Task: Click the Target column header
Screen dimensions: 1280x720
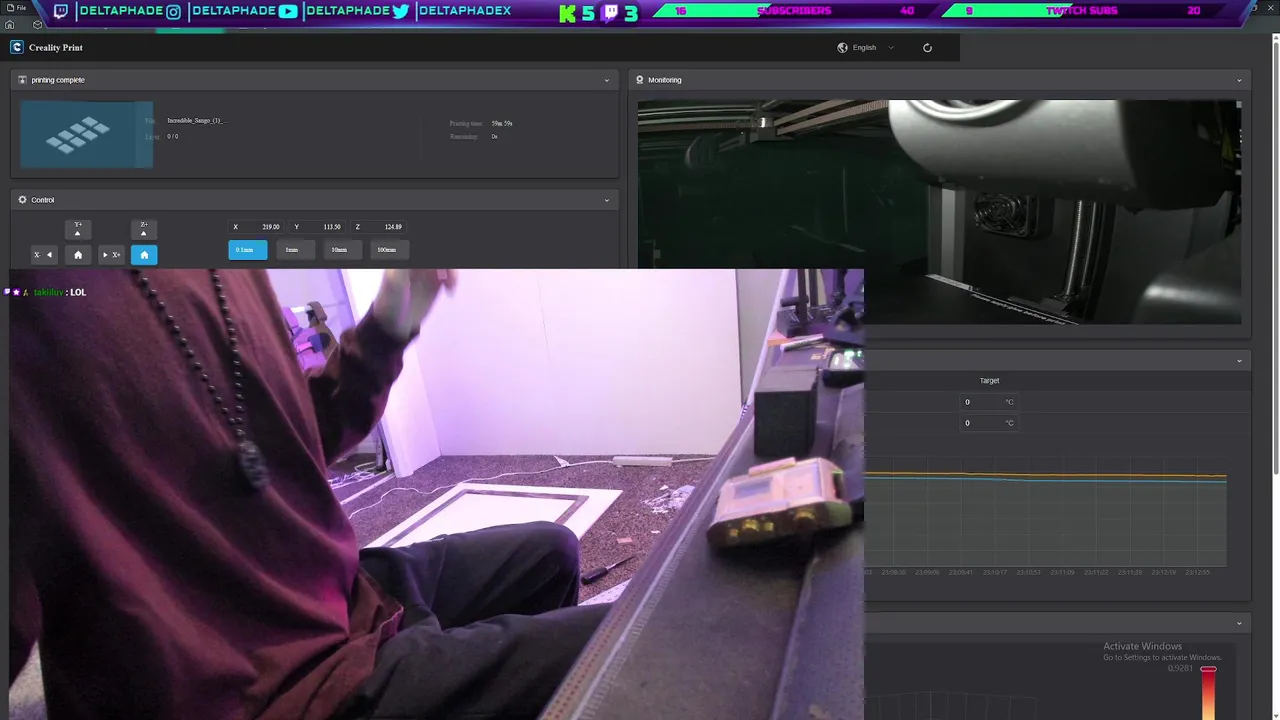Action: (x=989, y=381)
